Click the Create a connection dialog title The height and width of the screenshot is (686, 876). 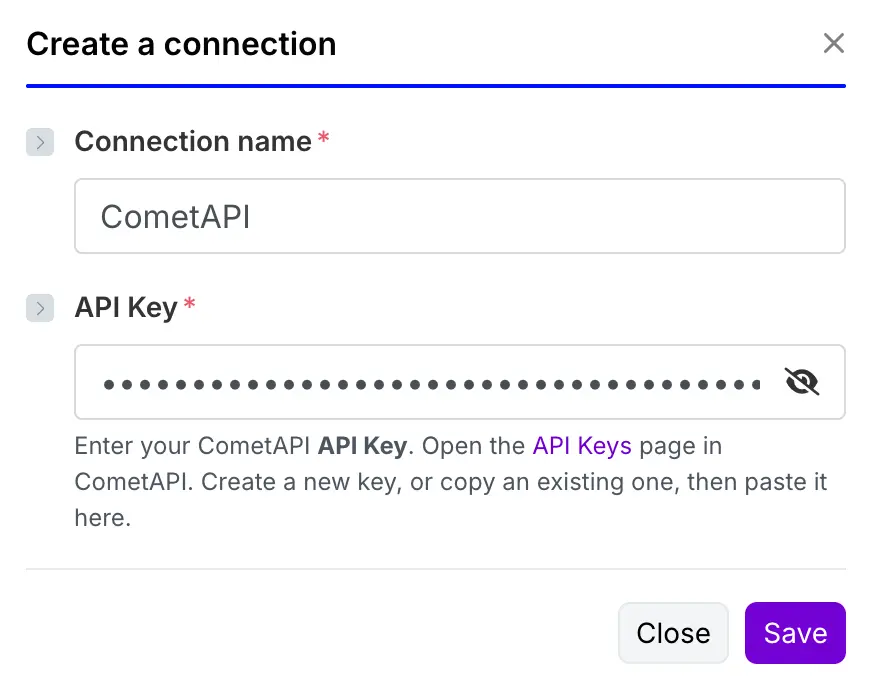point(180,44)
